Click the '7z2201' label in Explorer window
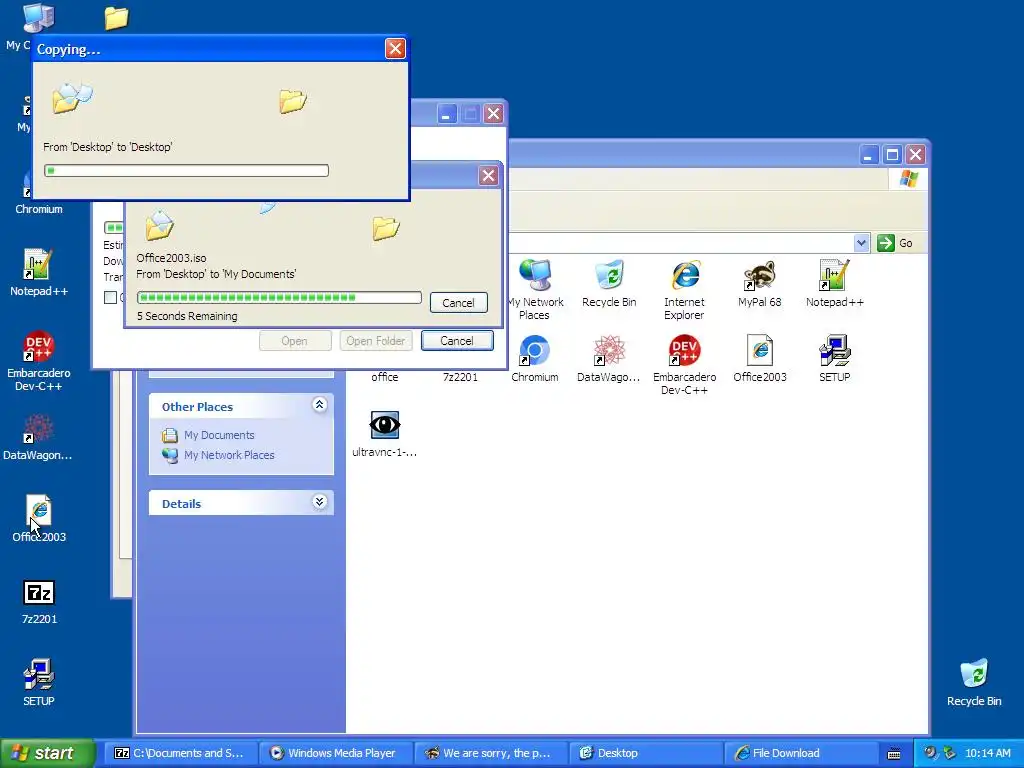The height and width of the screenshot is (768, 1024). tap(460, 377)
